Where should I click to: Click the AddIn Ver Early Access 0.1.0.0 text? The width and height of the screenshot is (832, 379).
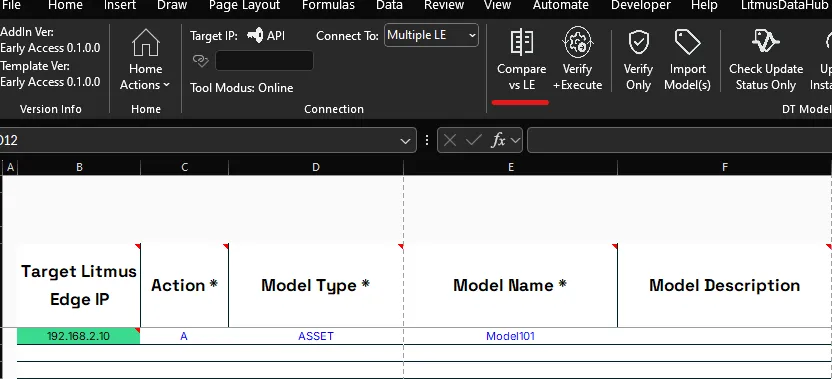50,40
